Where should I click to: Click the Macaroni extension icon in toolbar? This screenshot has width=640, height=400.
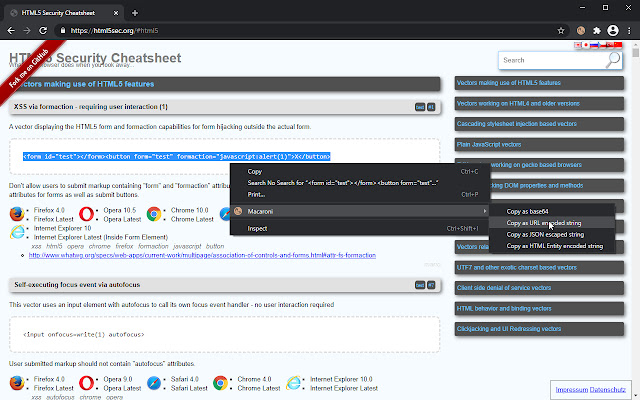click(580, 30)
